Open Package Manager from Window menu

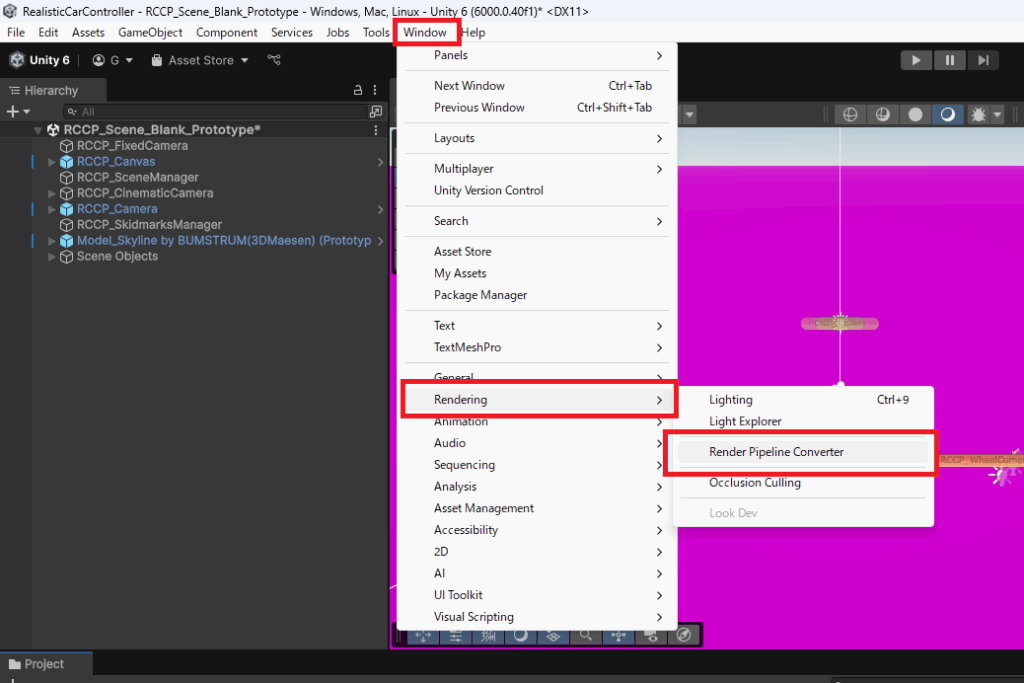tap(480, 295)
